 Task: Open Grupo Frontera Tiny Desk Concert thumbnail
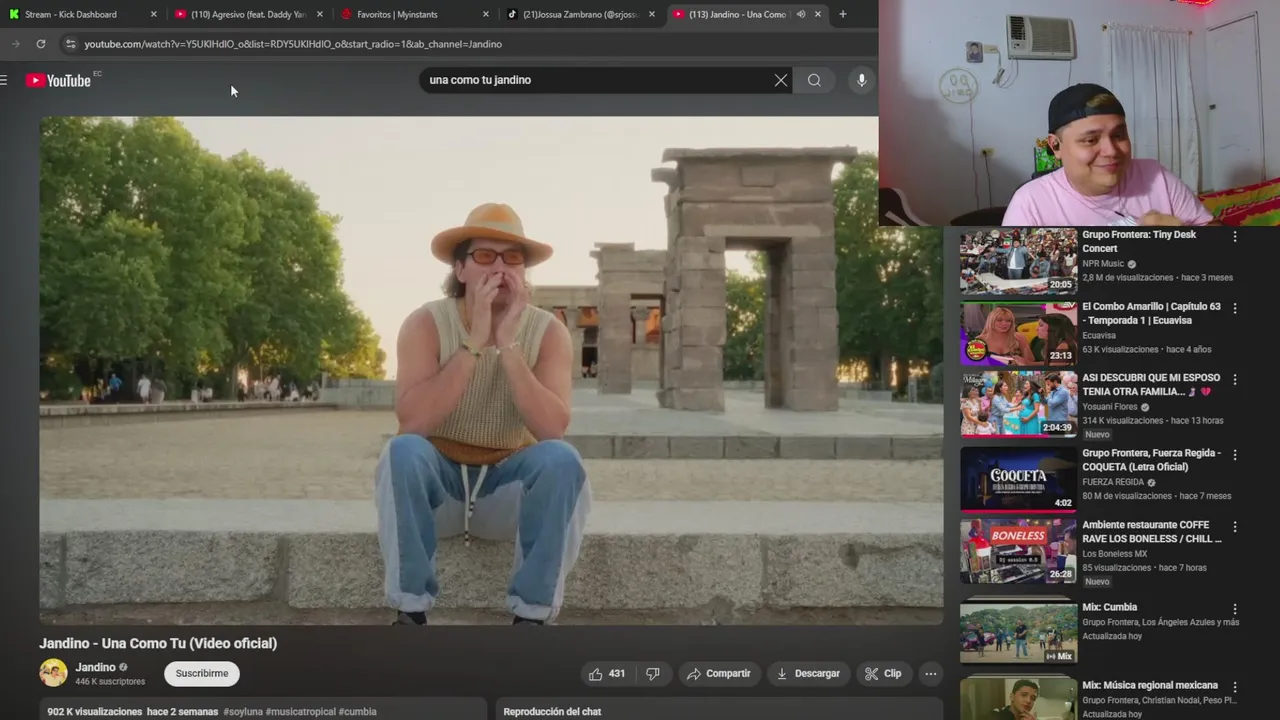click(x=1018, y=260)
